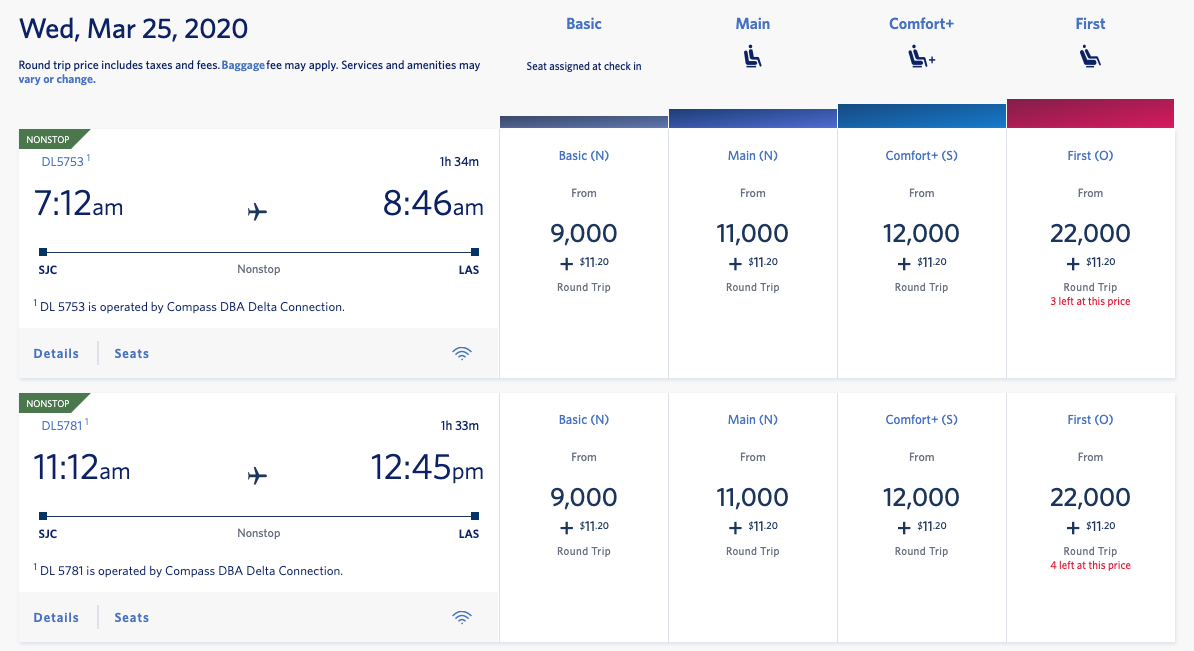Select the First fare column header
Screen dimensions: 1194x651
[x=1090, y=24]
